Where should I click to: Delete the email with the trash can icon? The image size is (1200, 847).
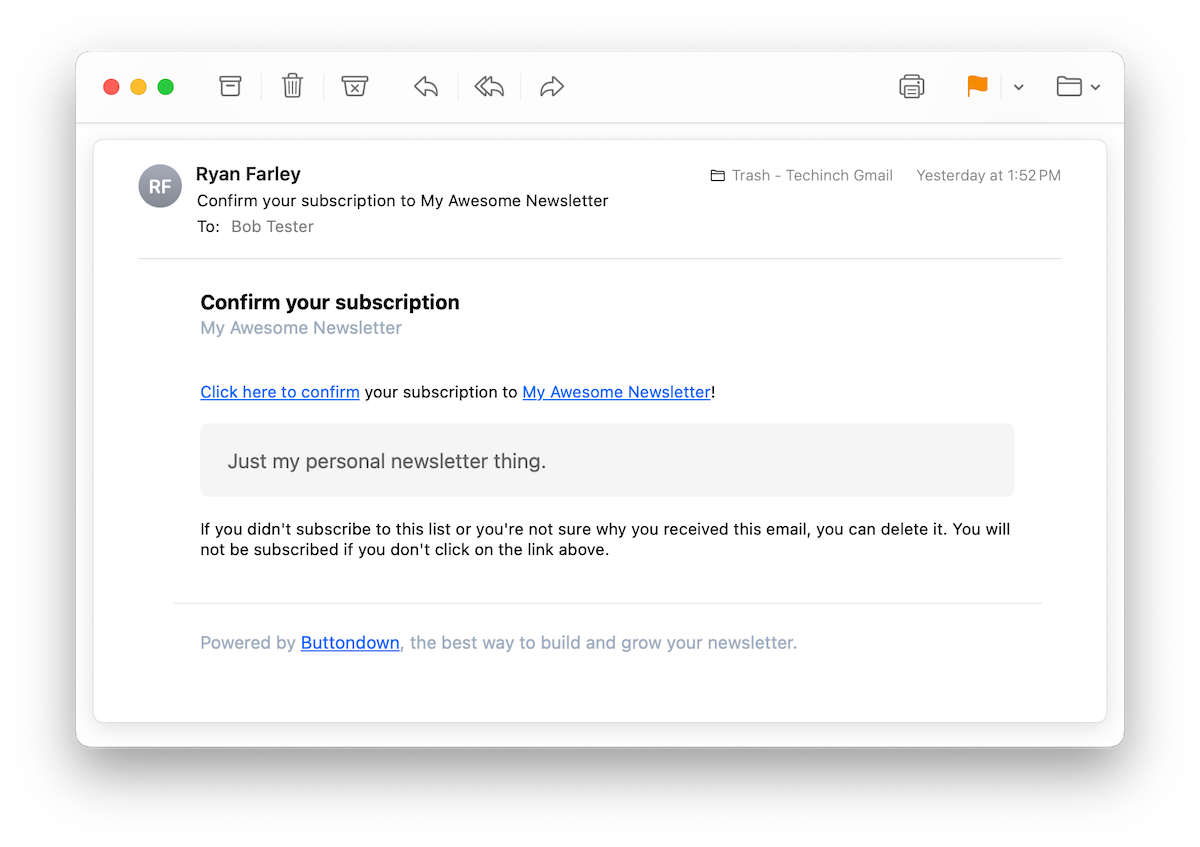(292, 87)
